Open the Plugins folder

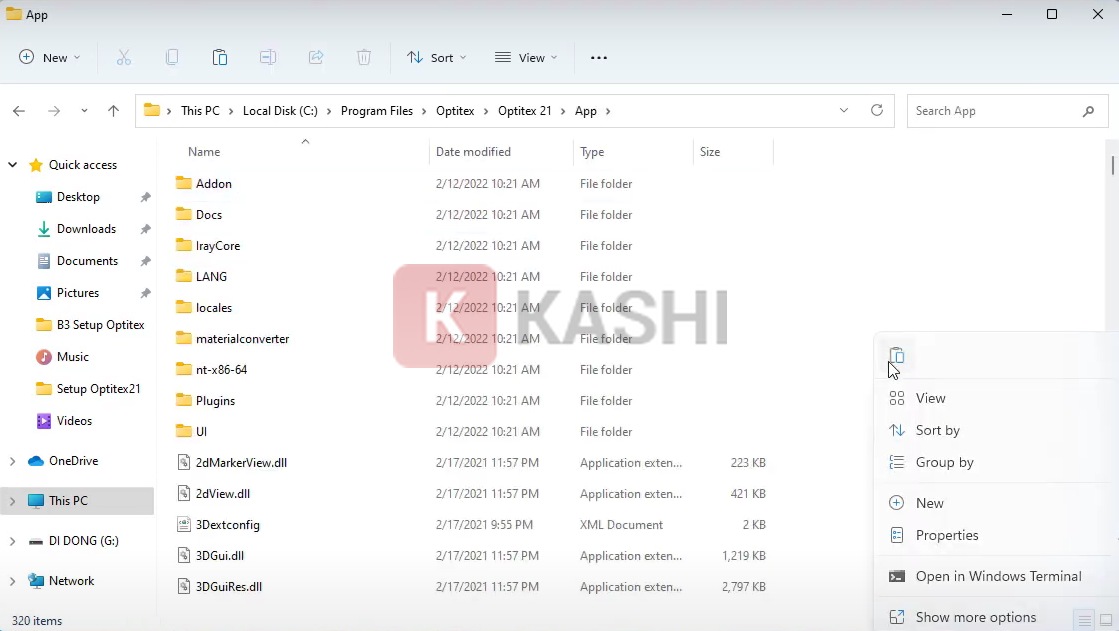[x=215, y=401]
